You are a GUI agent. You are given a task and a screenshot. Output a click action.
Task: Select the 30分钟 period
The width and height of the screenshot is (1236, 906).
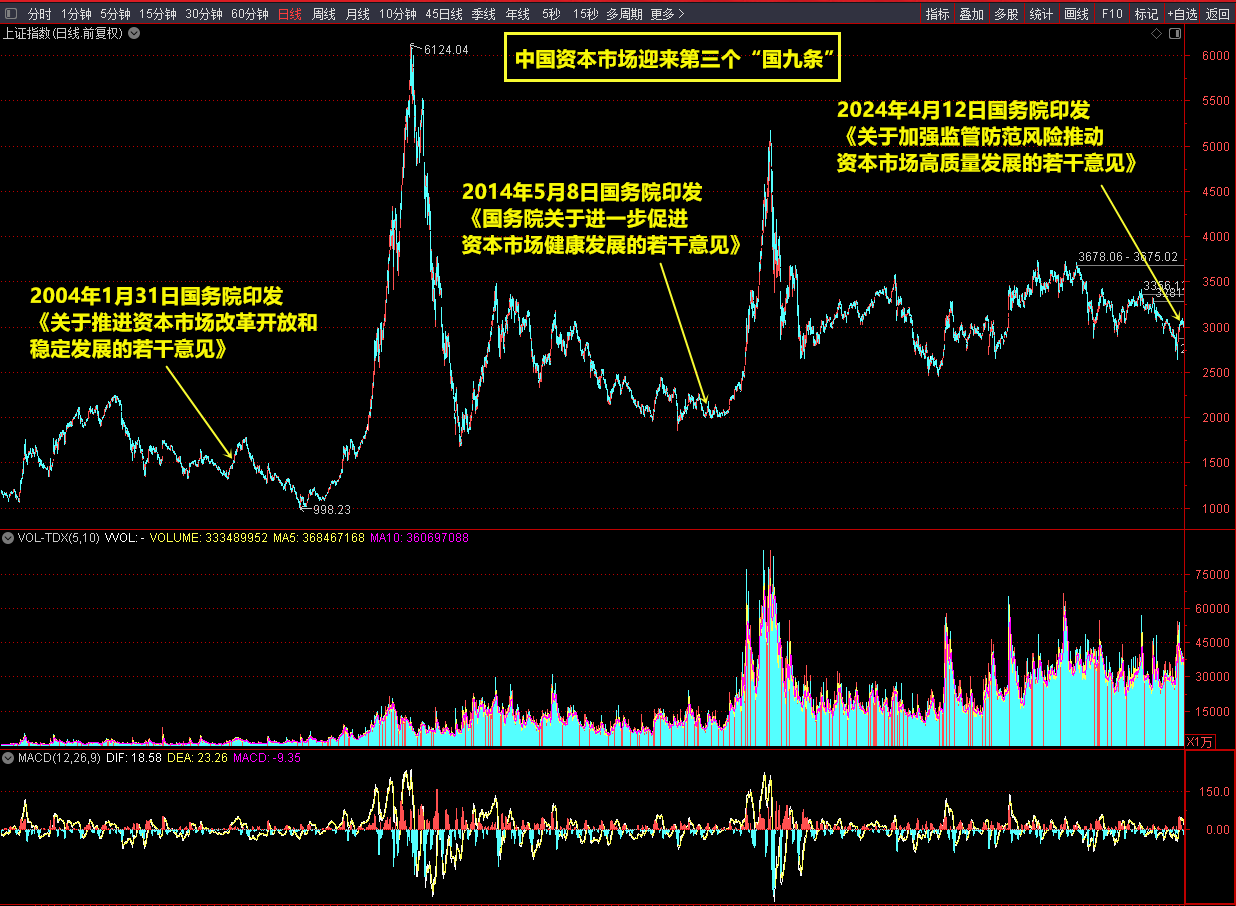pos(204,14)
